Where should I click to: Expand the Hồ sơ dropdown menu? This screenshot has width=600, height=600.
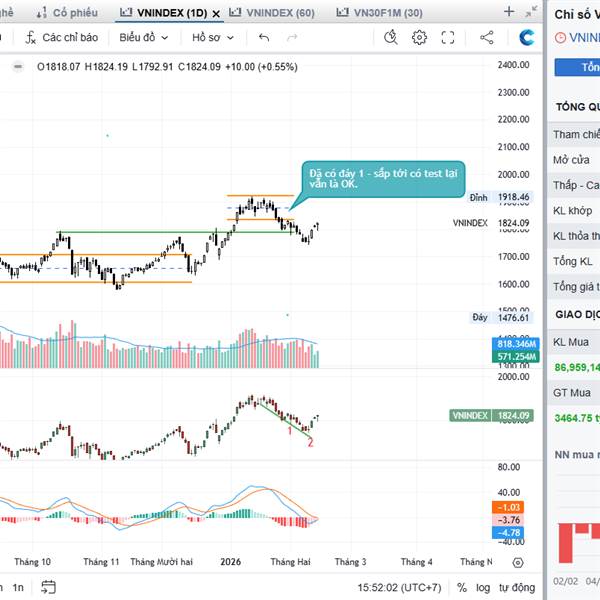[213, 38]
